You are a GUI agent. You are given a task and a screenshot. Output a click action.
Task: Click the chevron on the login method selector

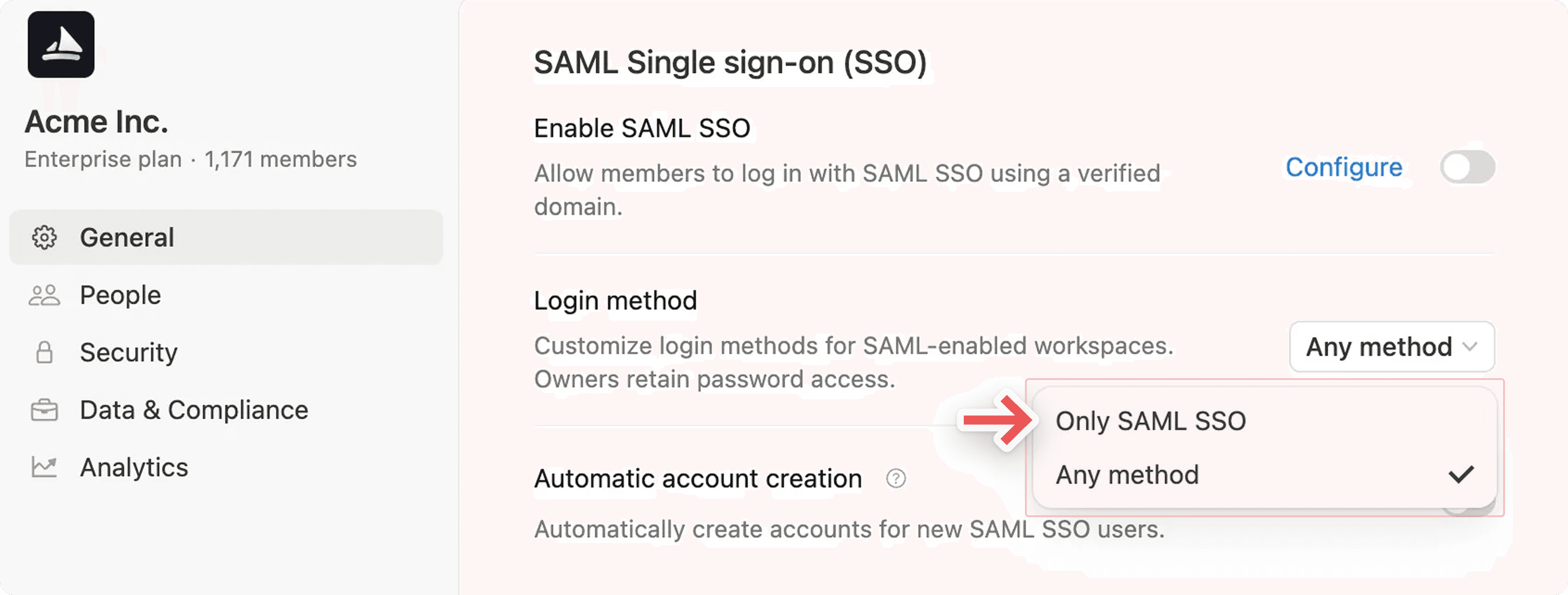coord(1470,347)
